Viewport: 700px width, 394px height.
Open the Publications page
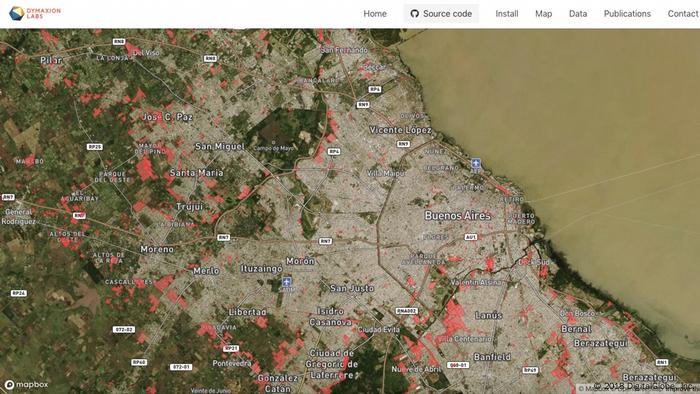tap(627, 14)
